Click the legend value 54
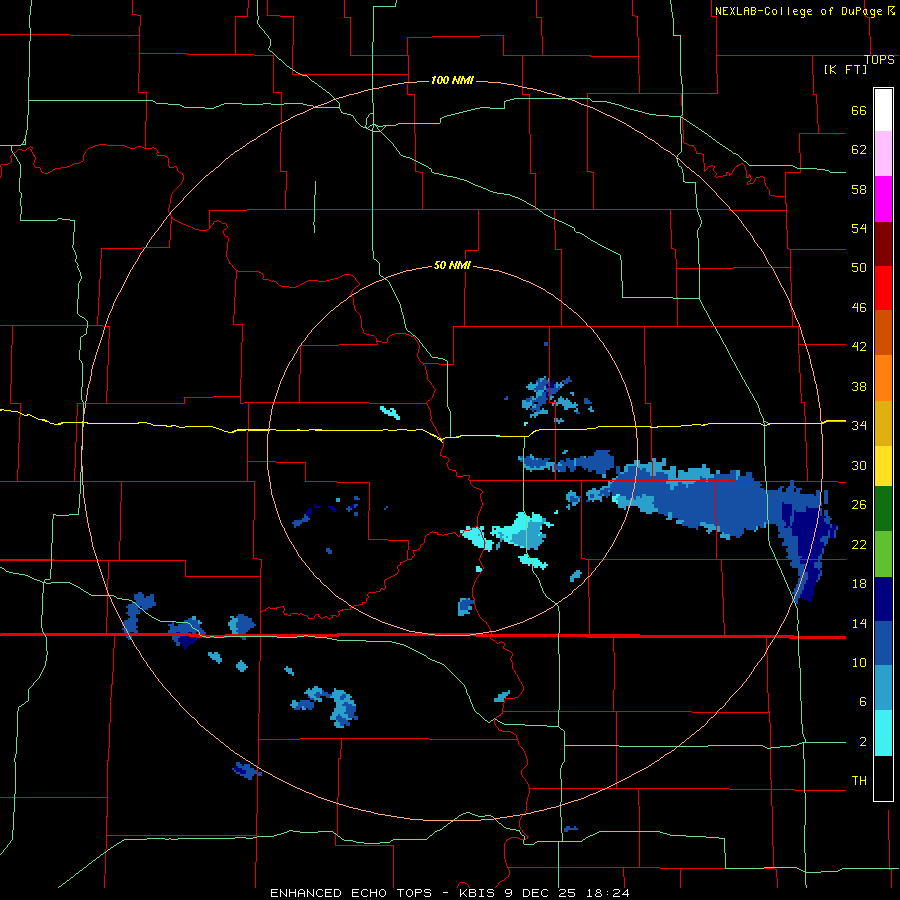Screen dimensions: 900x900 (859, 228)
